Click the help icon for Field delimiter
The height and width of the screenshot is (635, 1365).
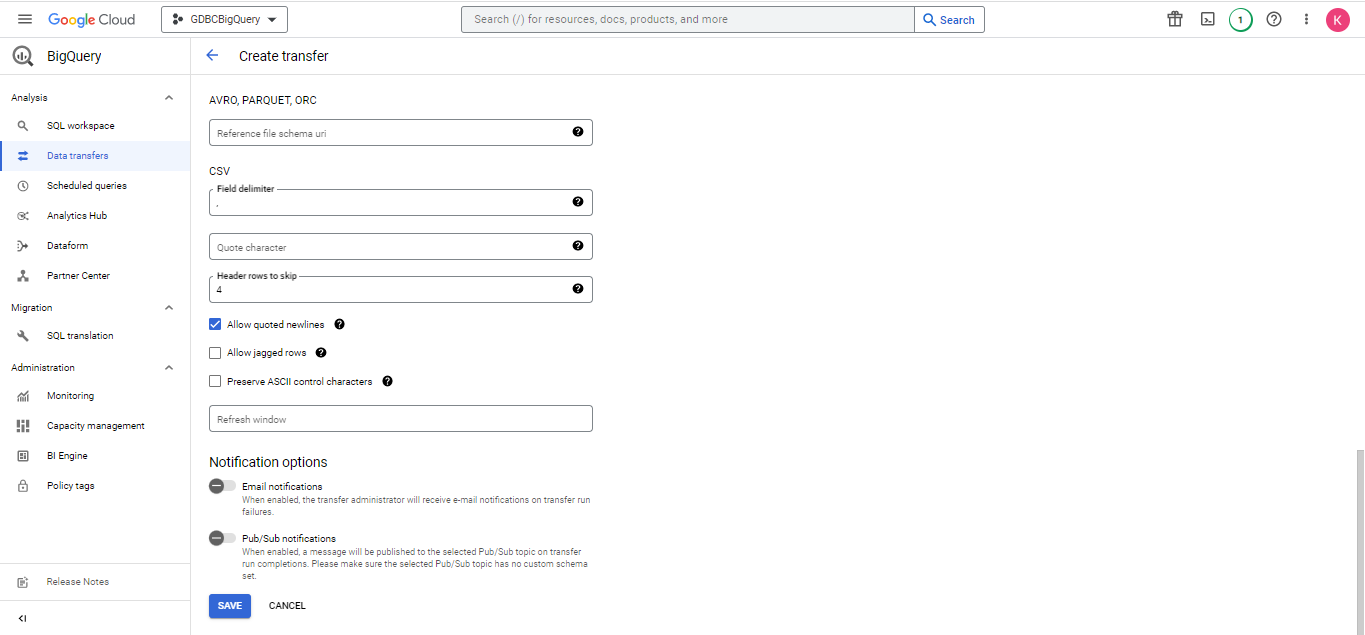(577, 202)
